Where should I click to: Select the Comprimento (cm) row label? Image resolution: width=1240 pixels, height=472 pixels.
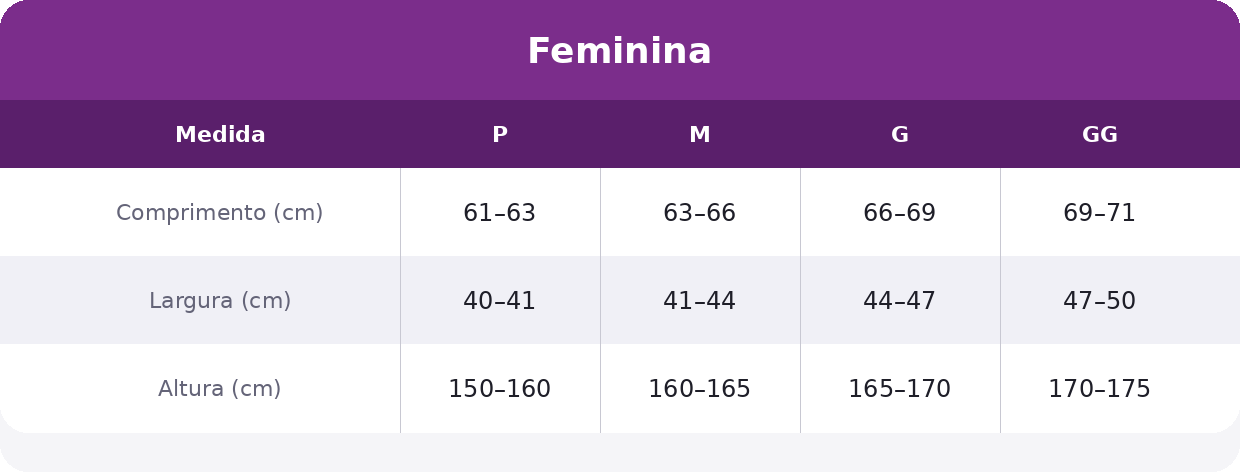220,213
